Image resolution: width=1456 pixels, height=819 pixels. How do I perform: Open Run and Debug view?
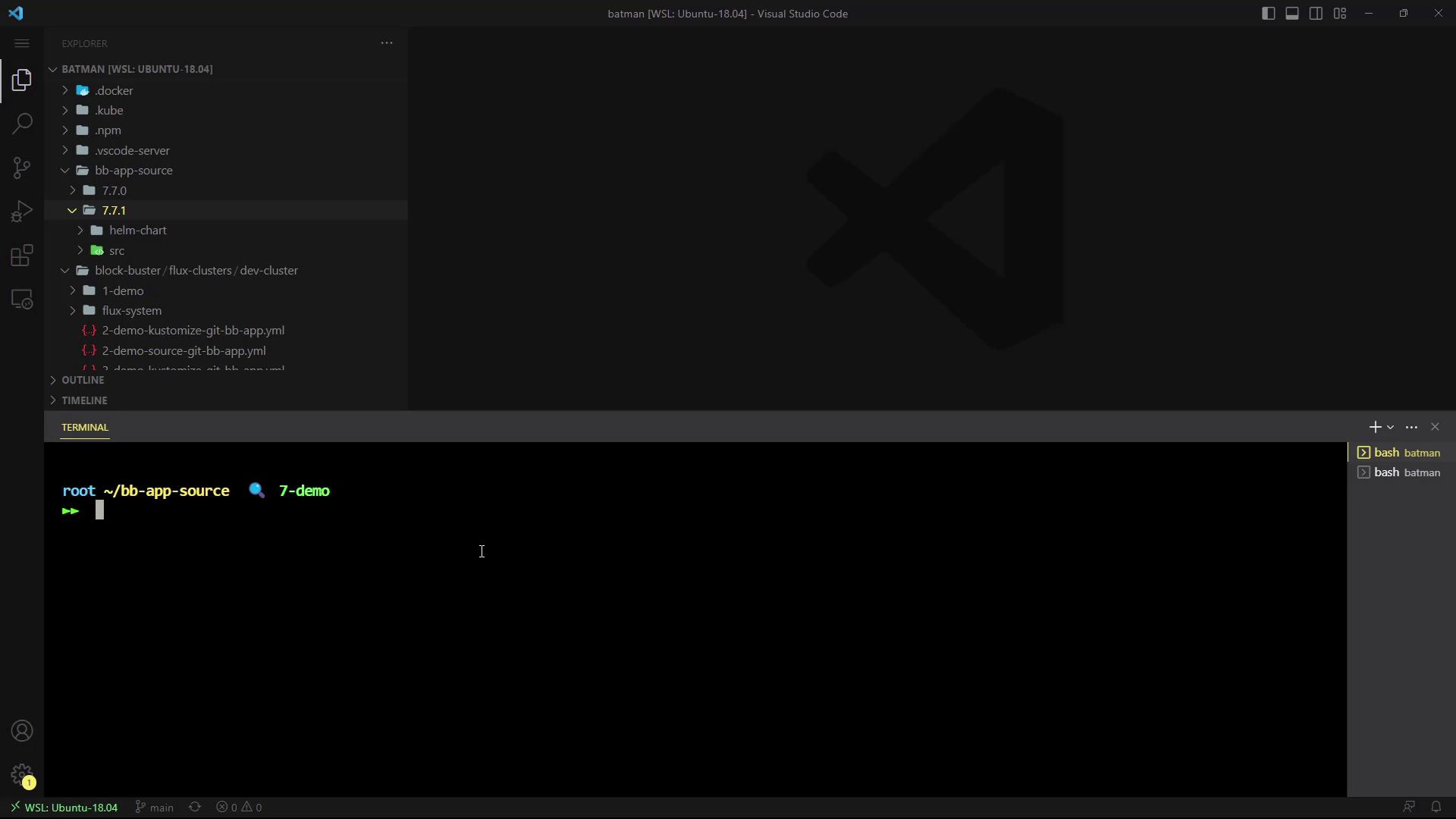tap(22, 212)
